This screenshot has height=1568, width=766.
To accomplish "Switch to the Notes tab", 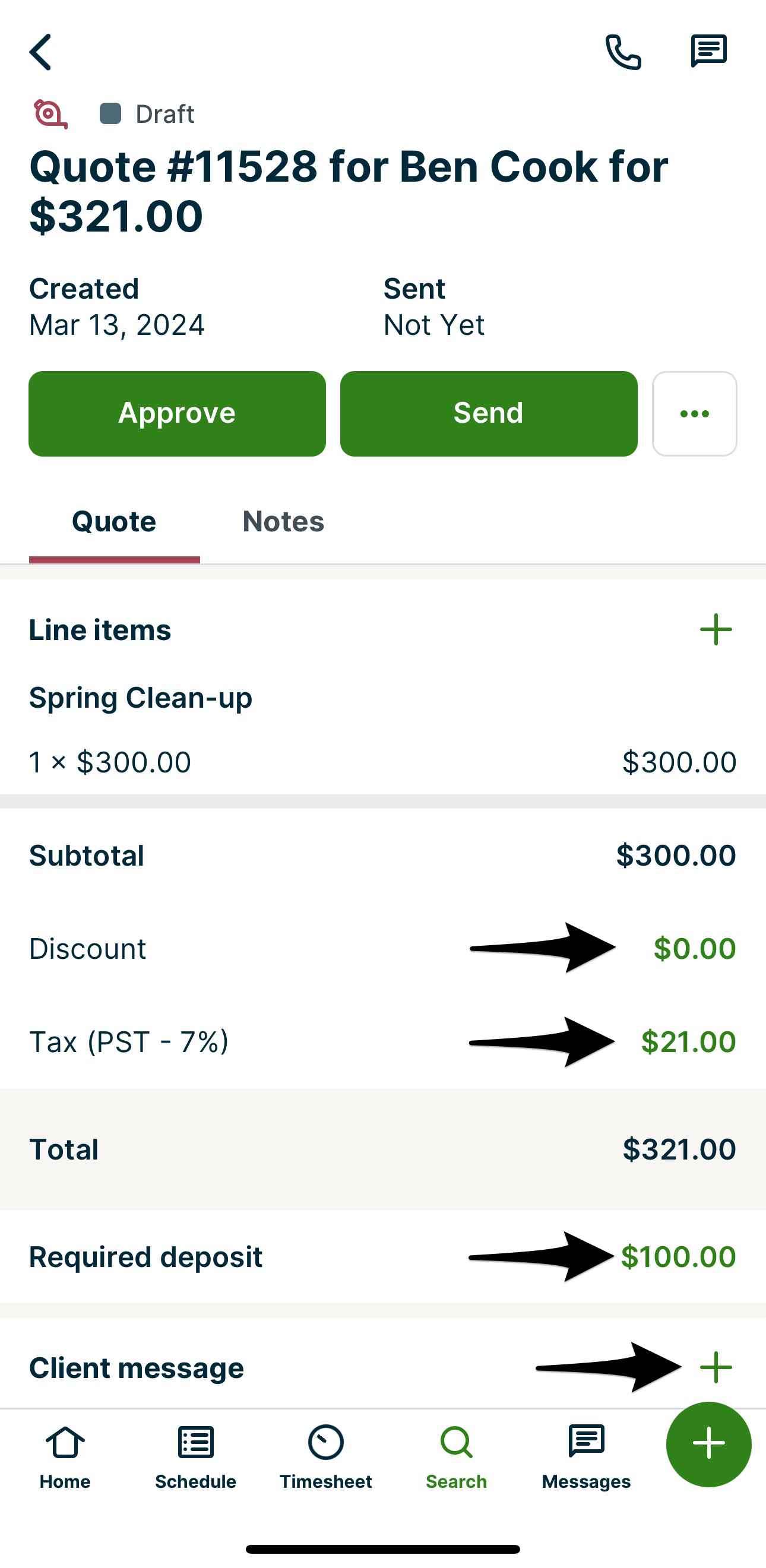I will tap(283, 522).
